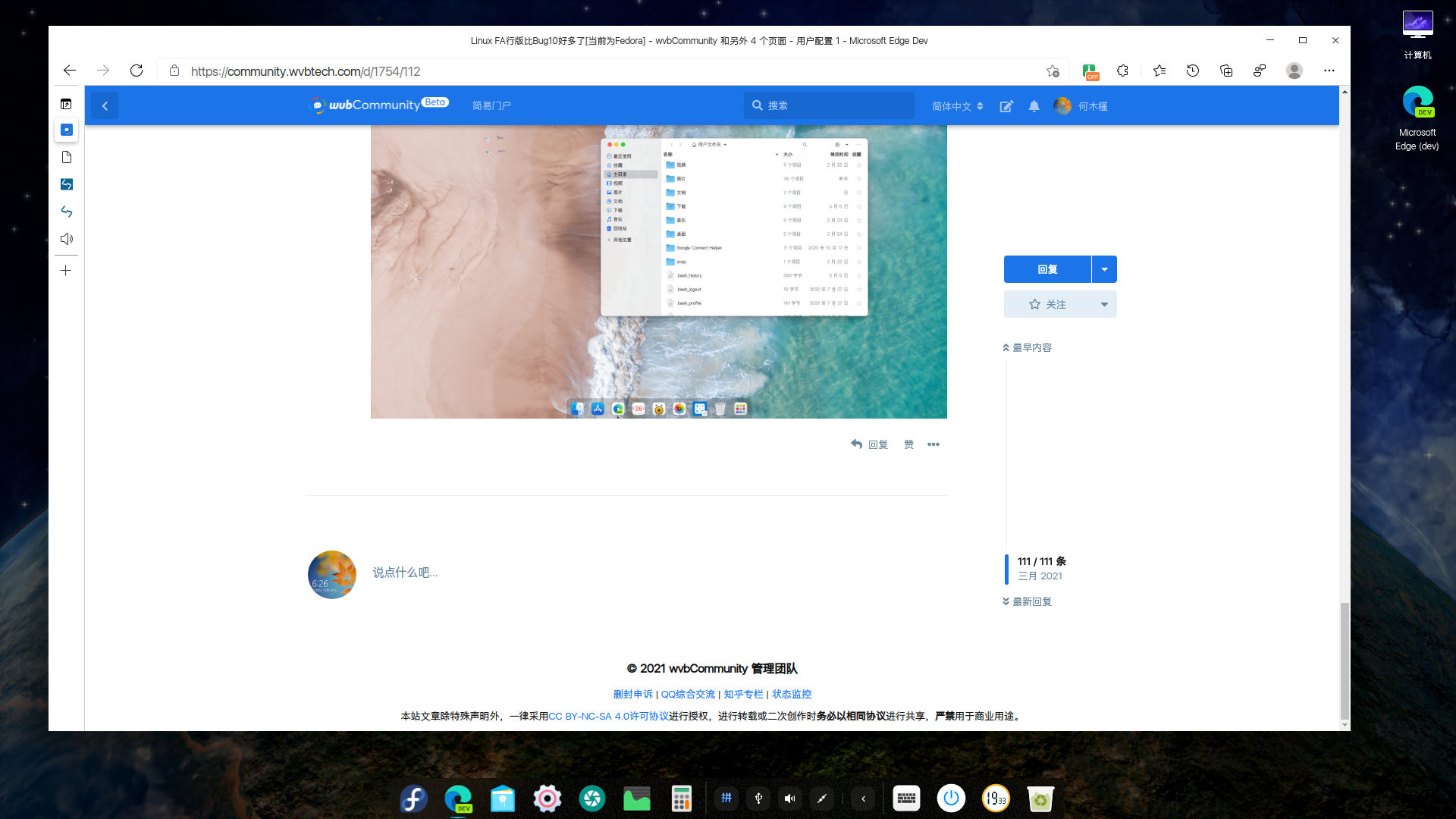
Task: Click the 说点什么吧 reply input field
Action: point(405,573)
